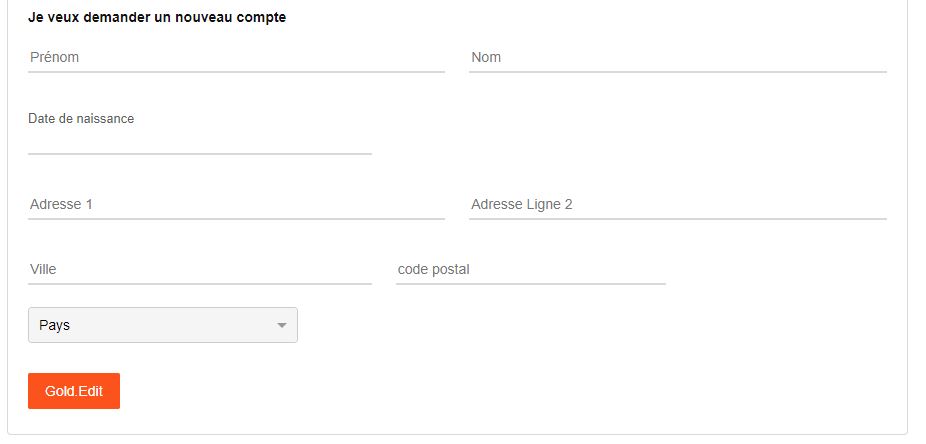Screen dimensions: 926x444
Task: Select the code postal input
Action: click(x=530, y=270)
